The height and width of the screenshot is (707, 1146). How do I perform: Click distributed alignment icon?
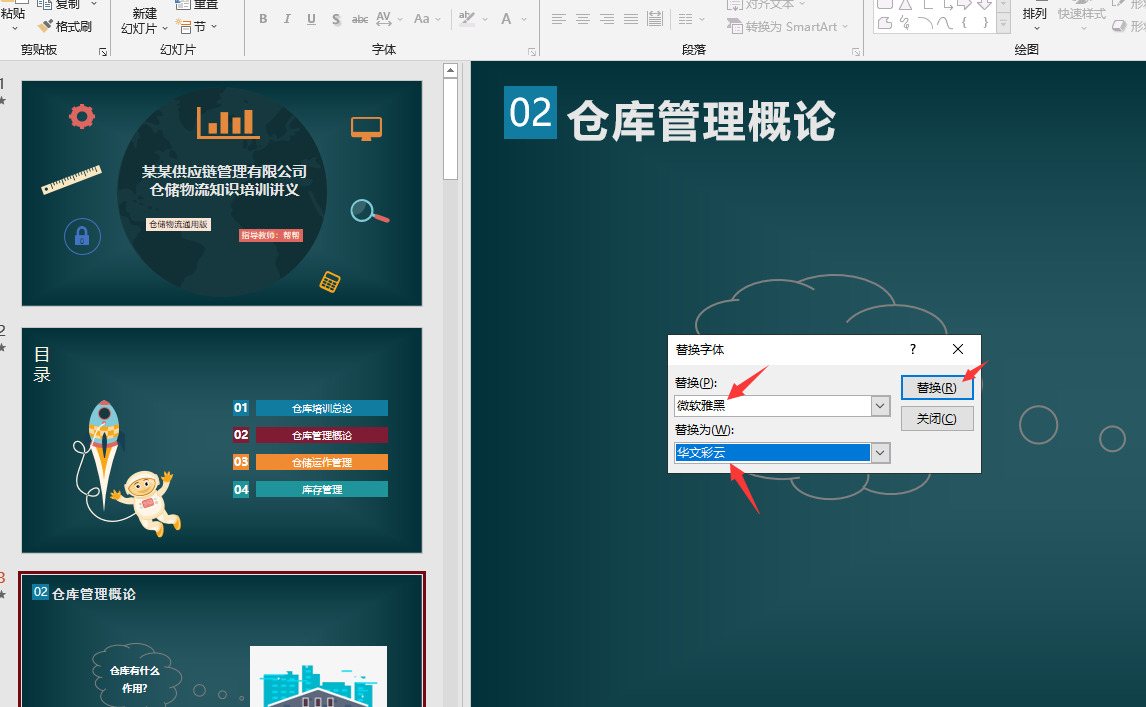655,19
